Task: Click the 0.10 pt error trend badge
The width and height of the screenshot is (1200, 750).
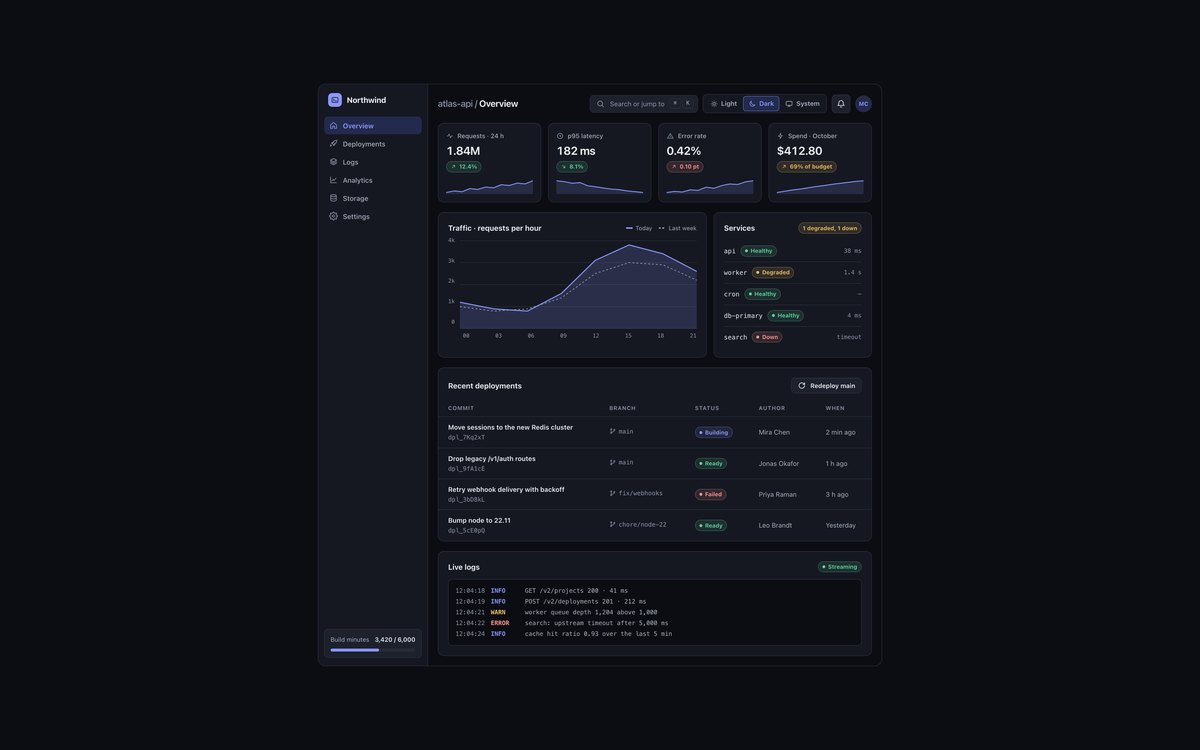Action: point(685,167)
